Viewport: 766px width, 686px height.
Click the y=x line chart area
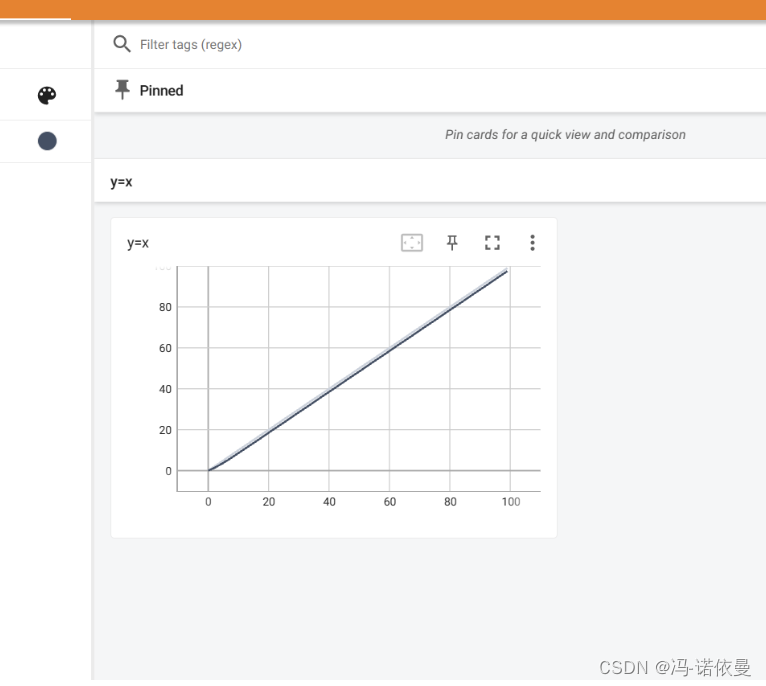[x=359, y=379]
